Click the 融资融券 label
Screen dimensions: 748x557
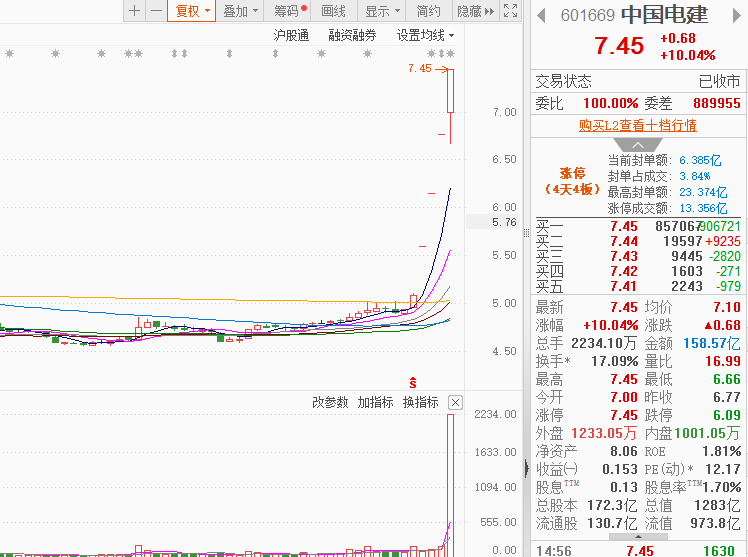click(352, 35)
